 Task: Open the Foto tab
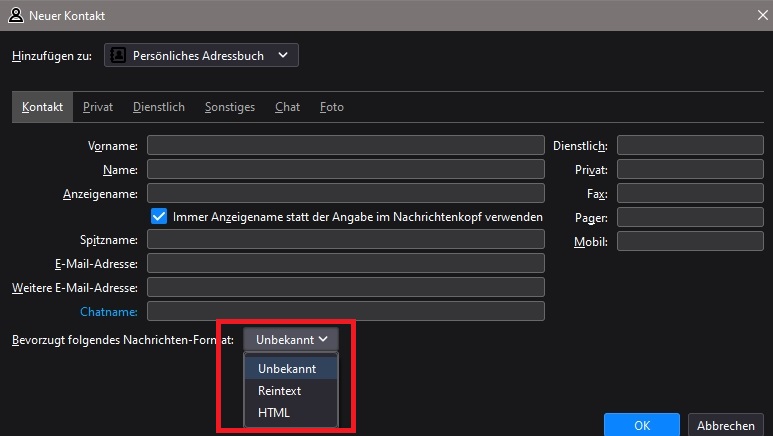coord(331,107)
